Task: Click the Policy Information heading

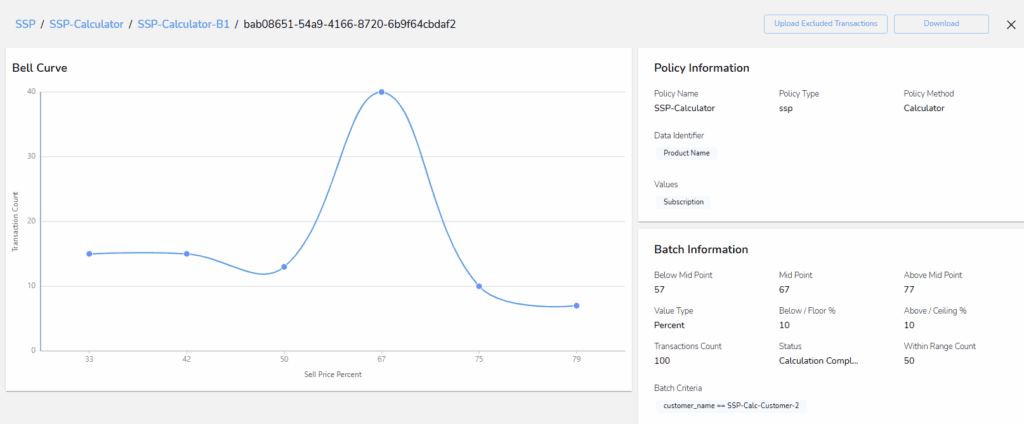Action: pos(701,68)
